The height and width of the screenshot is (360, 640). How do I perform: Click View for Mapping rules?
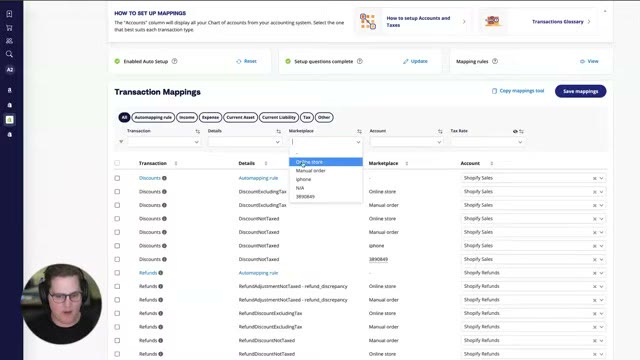589,61
